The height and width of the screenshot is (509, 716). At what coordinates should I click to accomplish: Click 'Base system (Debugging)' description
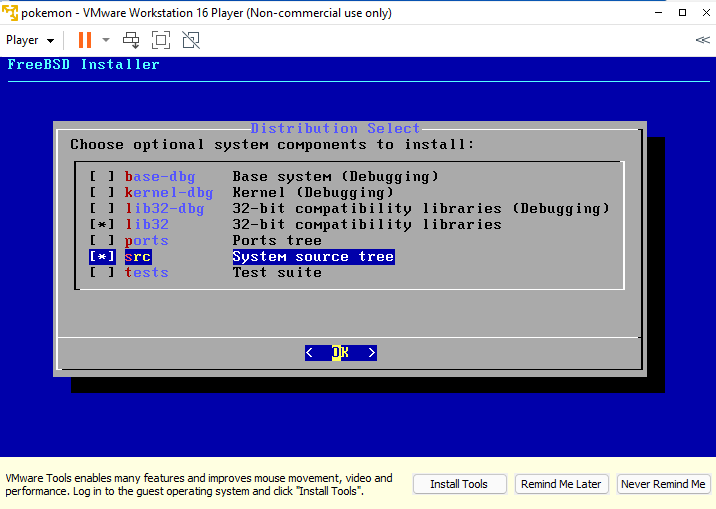click(x=335, y=176)
